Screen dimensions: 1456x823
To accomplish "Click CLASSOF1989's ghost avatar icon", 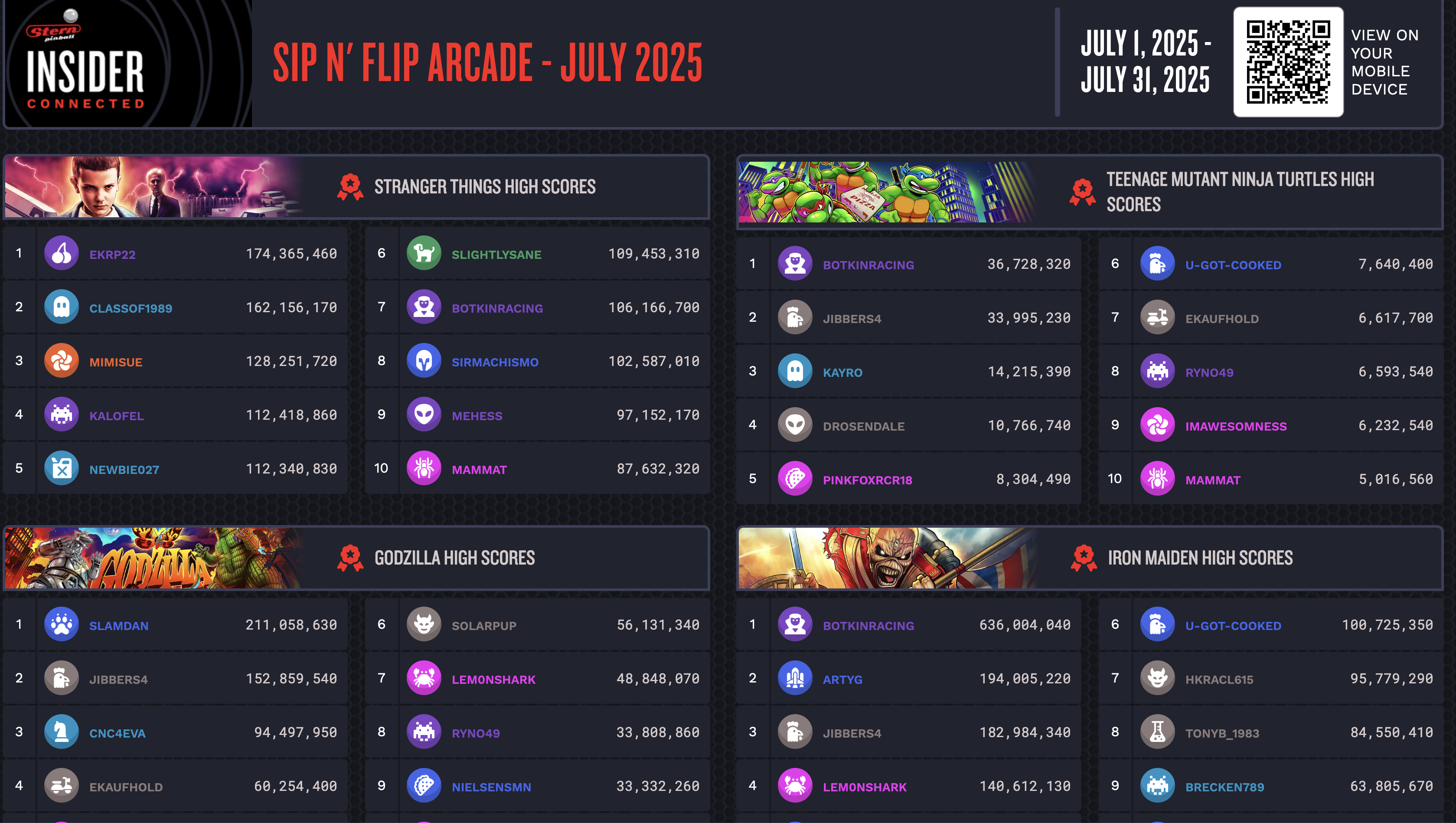I will (x=62, y=307).
